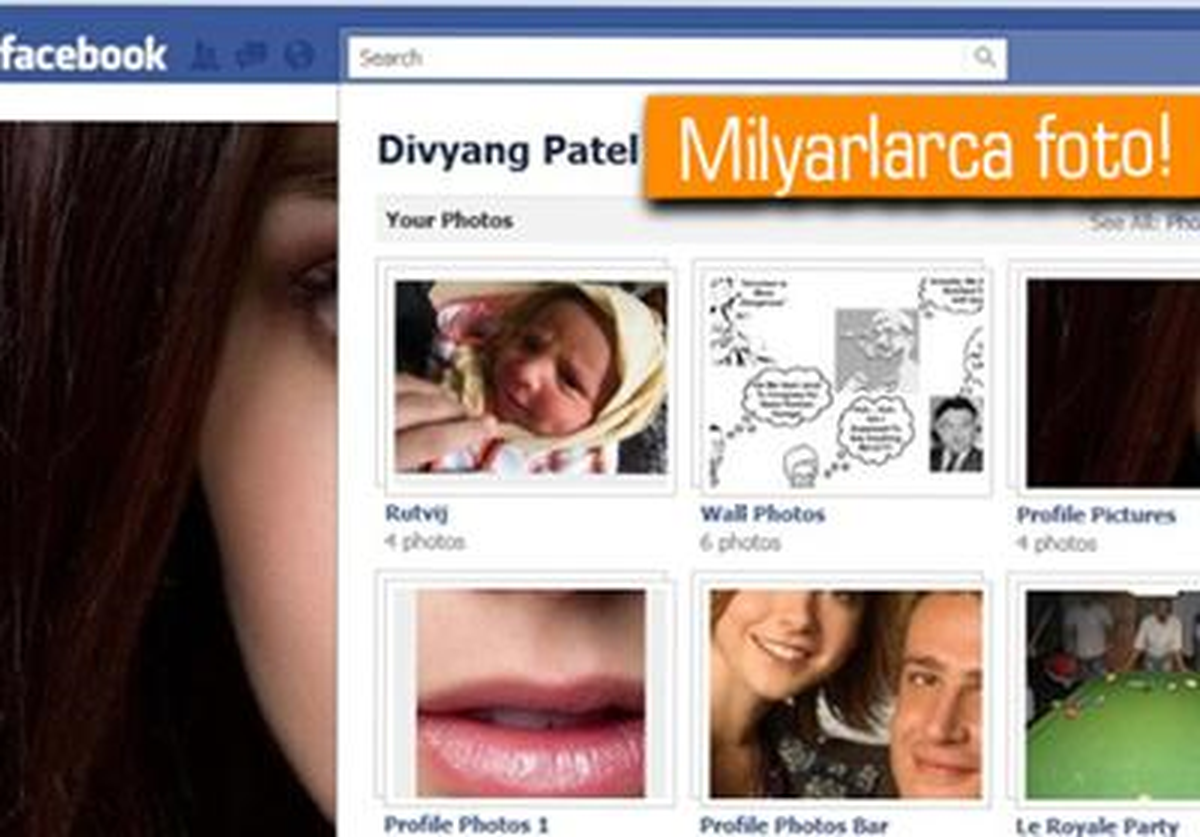This screenshot has width=1200, height=837.
Task: Click the large profile picture on left
Action: (x=168, y=480)
